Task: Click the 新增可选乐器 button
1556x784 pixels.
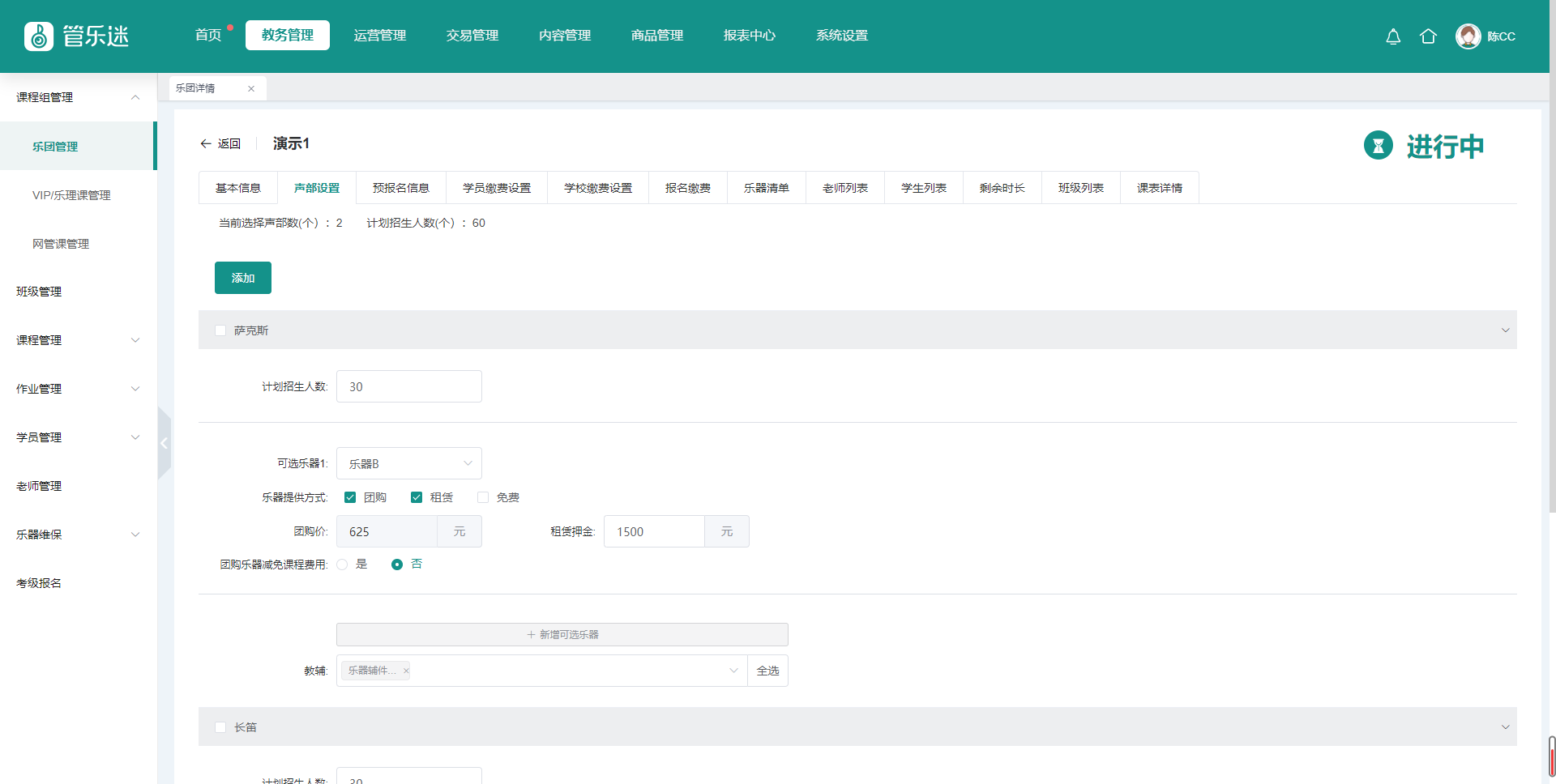Action: 562,634
